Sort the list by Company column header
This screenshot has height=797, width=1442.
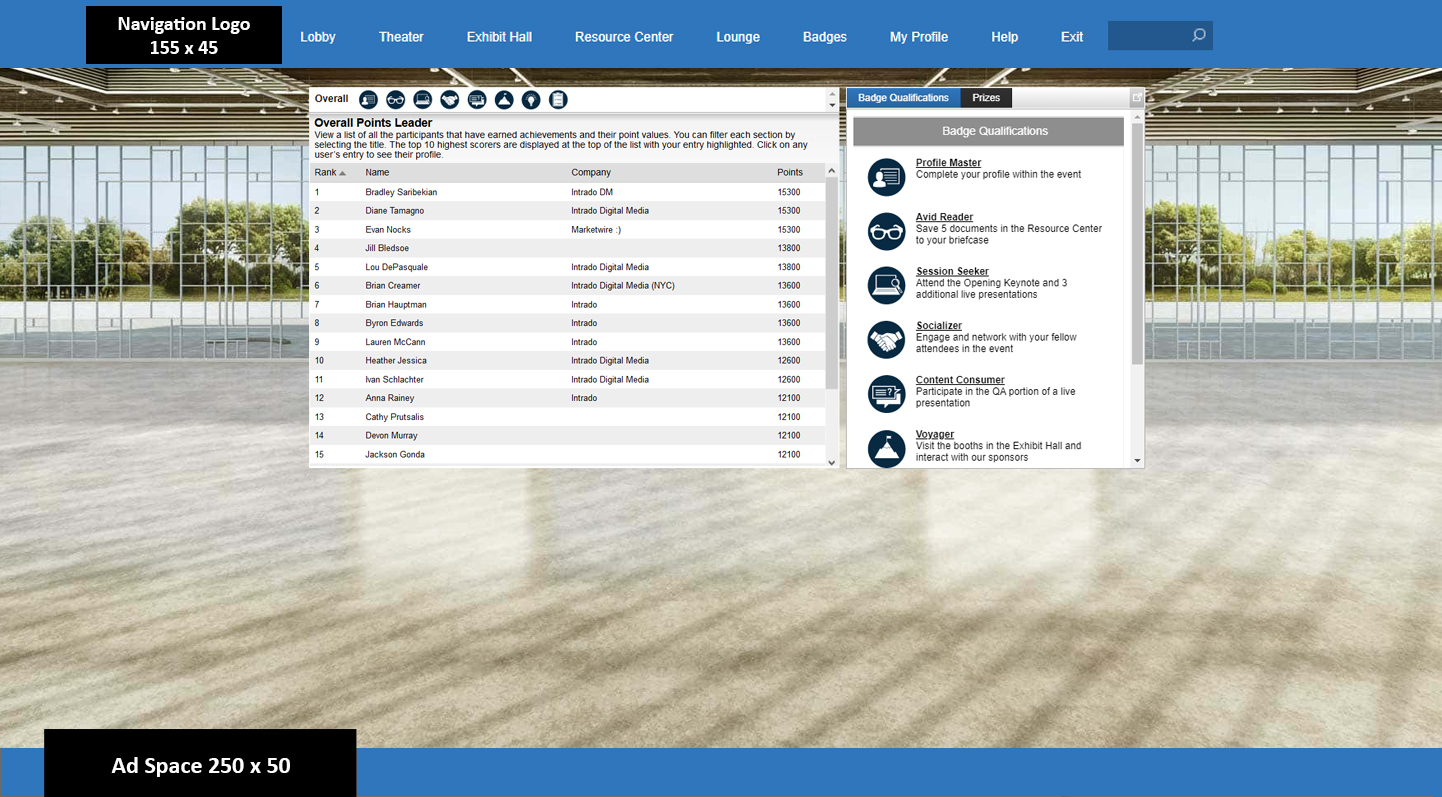pyautogui.click(x=591, y=172)
